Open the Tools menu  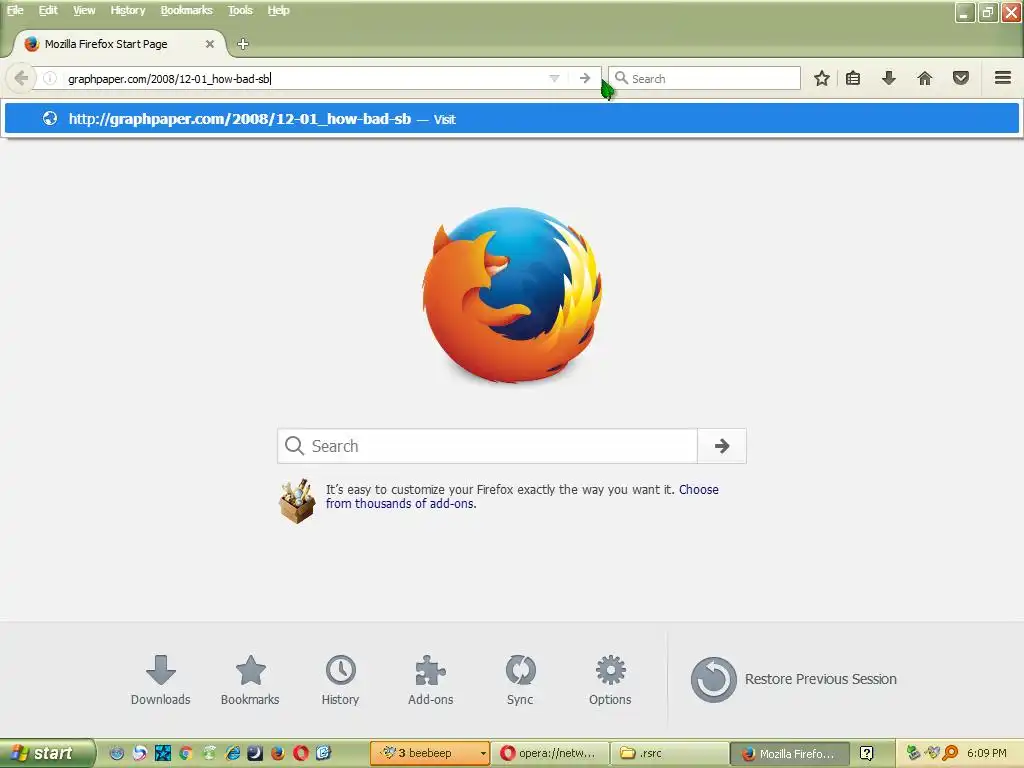(x=240, y=10)
